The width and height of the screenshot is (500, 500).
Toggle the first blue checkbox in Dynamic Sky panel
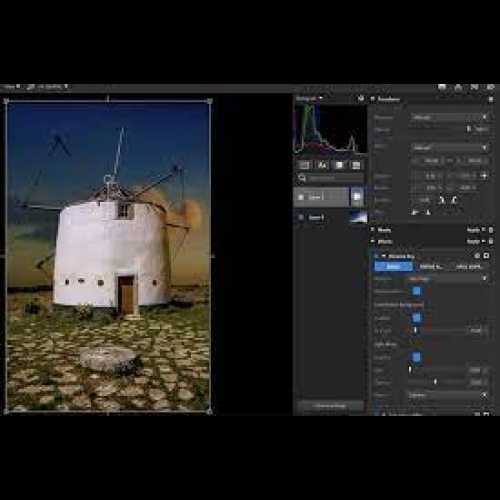pyautogui.click(x=416, y=291)
